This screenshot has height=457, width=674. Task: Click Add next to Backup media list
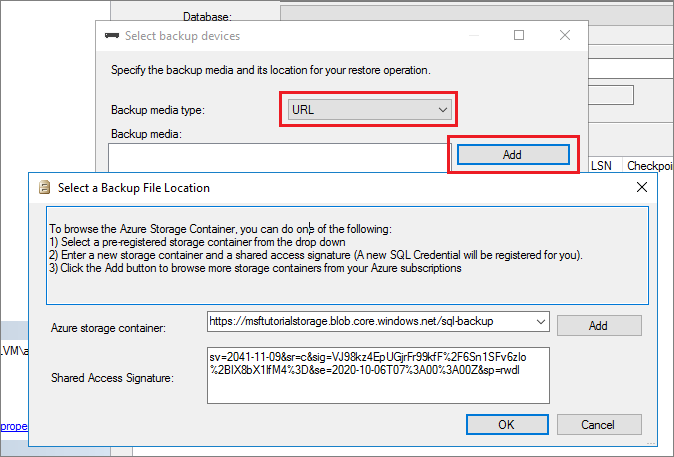513,155
